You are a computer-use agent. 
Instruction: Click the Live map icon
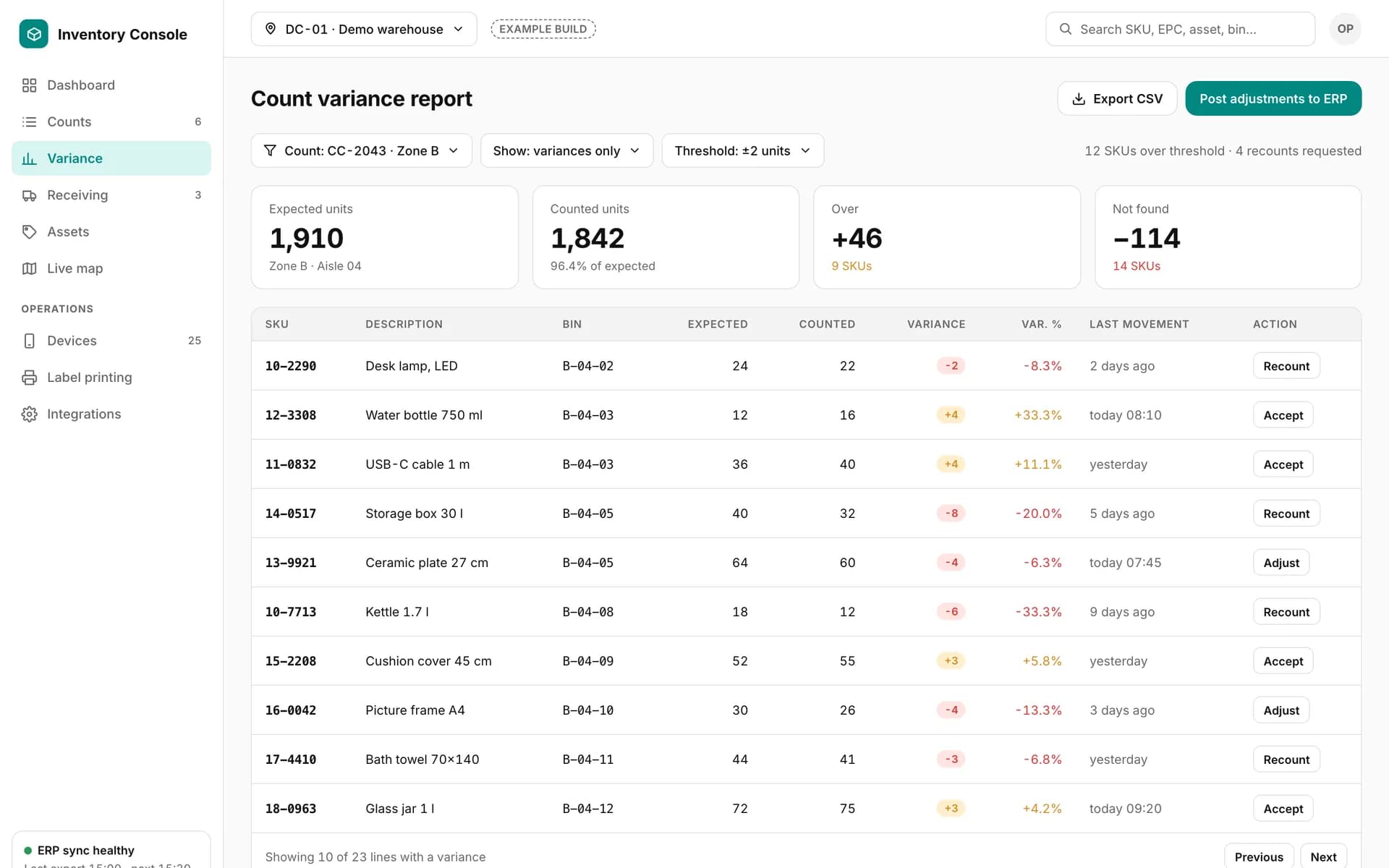[29, 268]
